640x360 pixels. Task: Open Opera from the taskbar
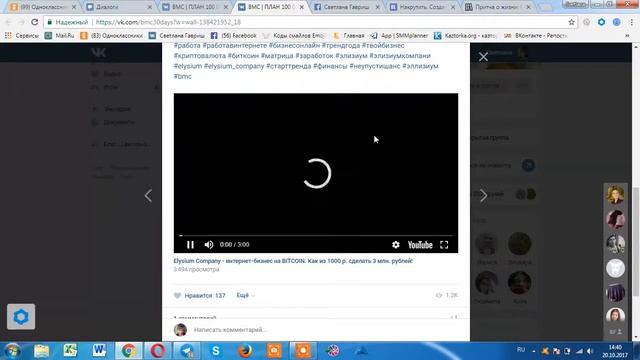[158, 351]
